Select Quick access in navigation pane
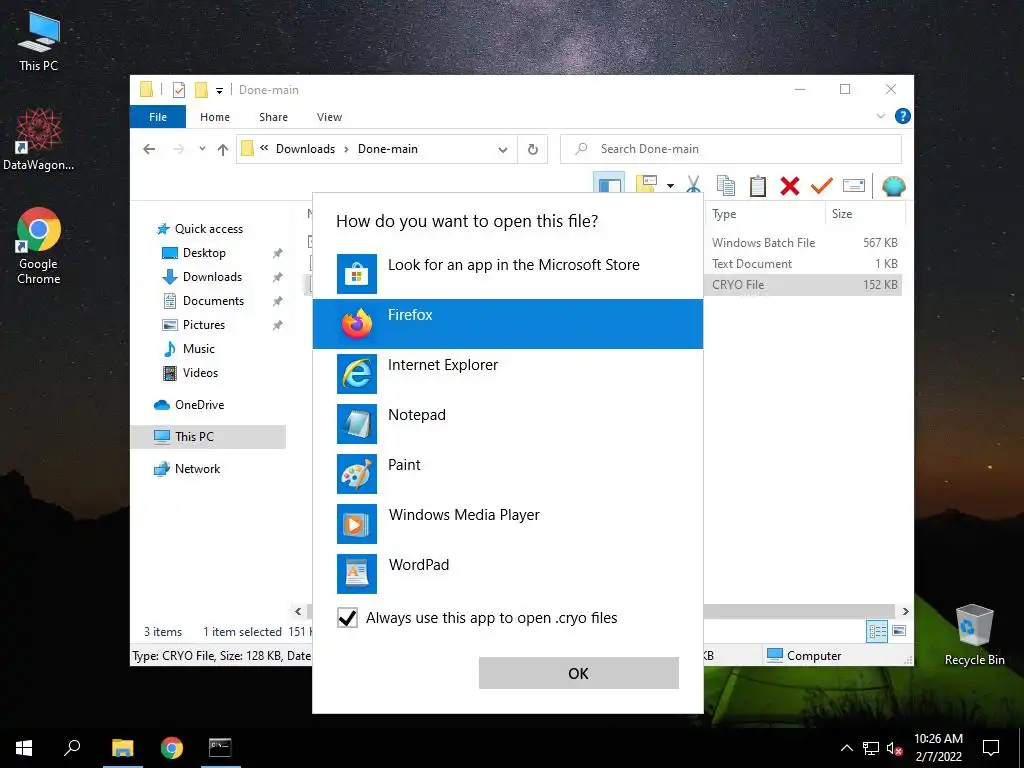1024x768 pixels. click(208, 229)
